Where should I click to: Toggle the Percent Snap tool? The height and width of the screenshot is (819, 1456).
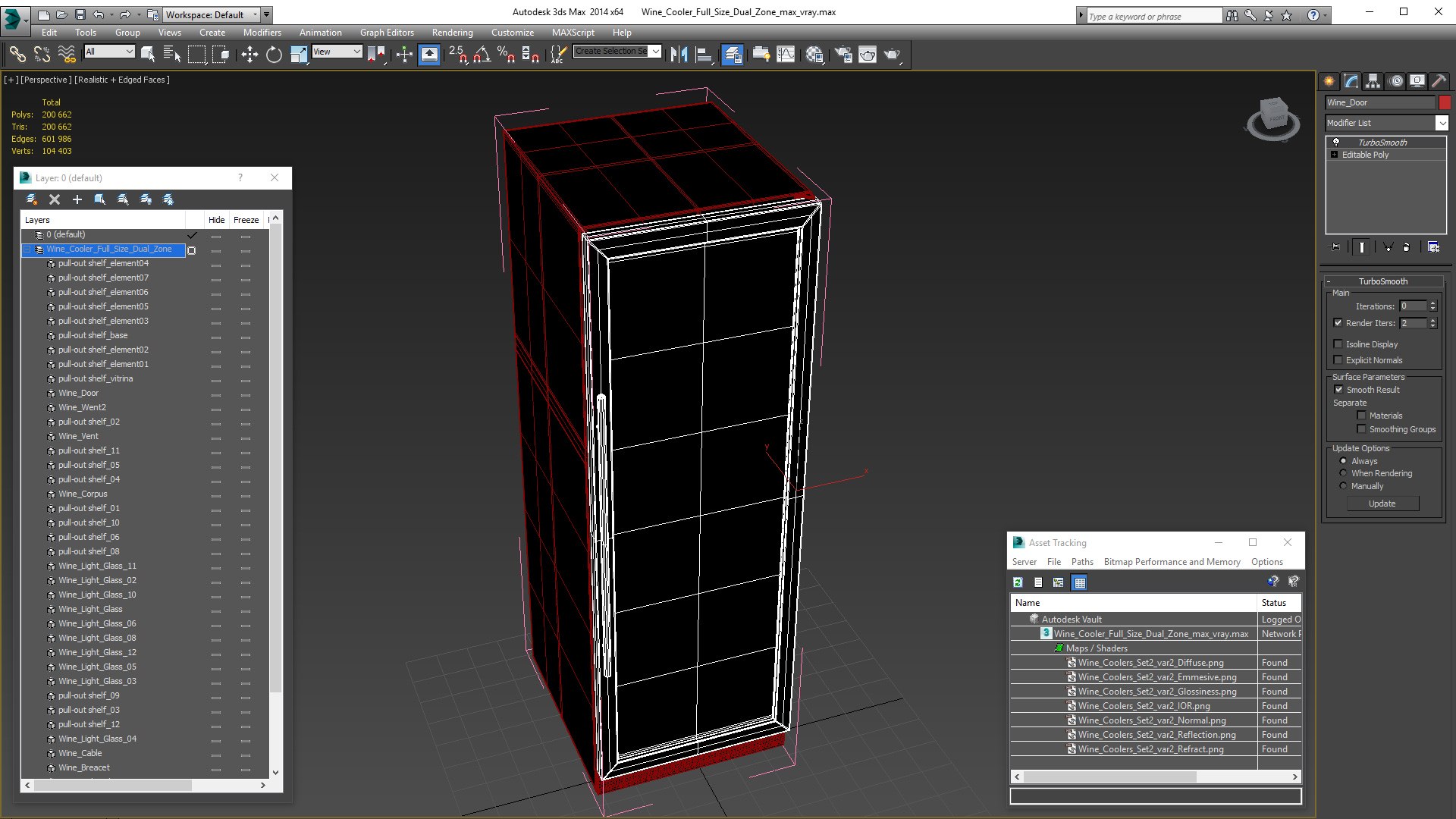click(x=507, y=54)
